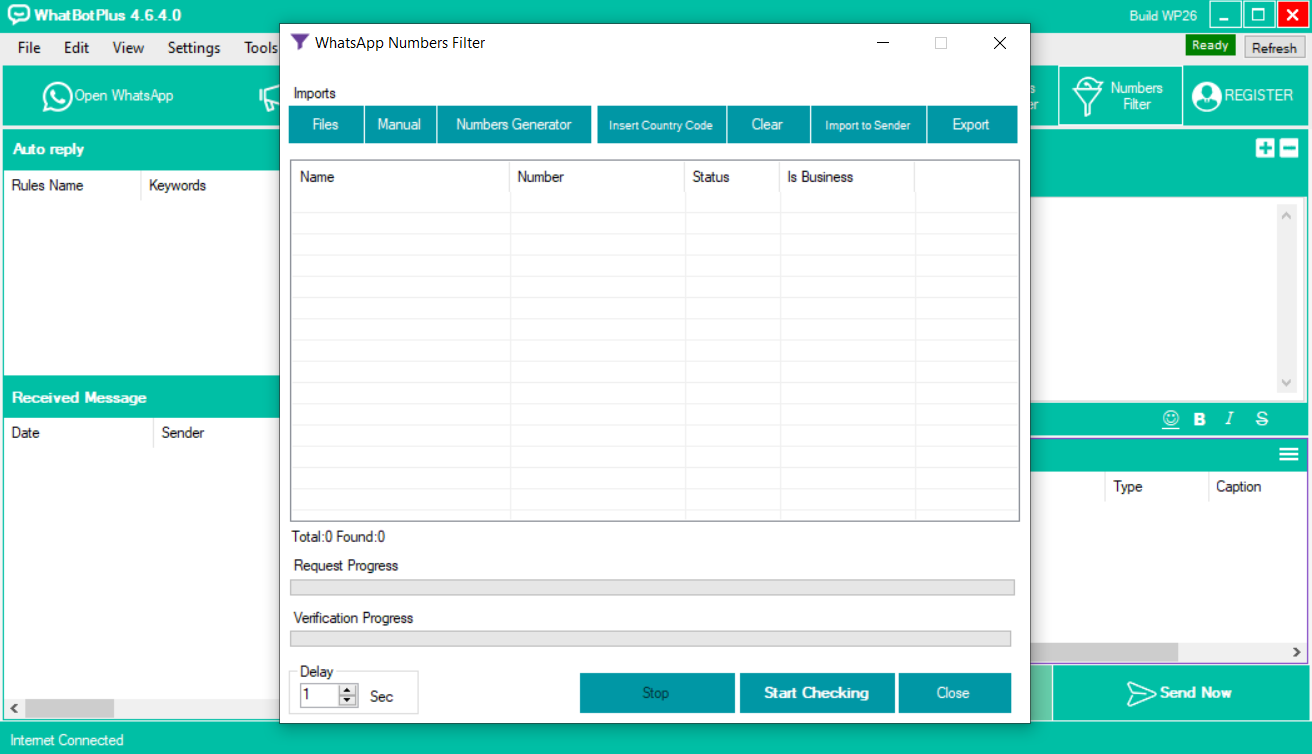Click message box scrollbar up arrow
The height and width of the screenshot is (754, 1312).
(1287, 214)
